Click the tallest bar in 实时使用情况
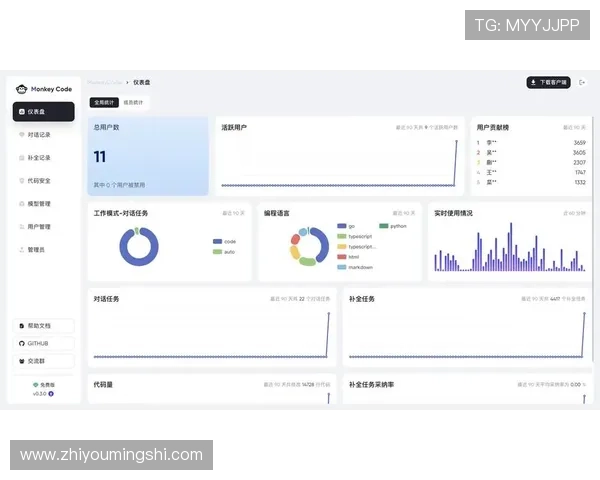Image resolution: width=600 pixels, height=480 pixels. 511,247
